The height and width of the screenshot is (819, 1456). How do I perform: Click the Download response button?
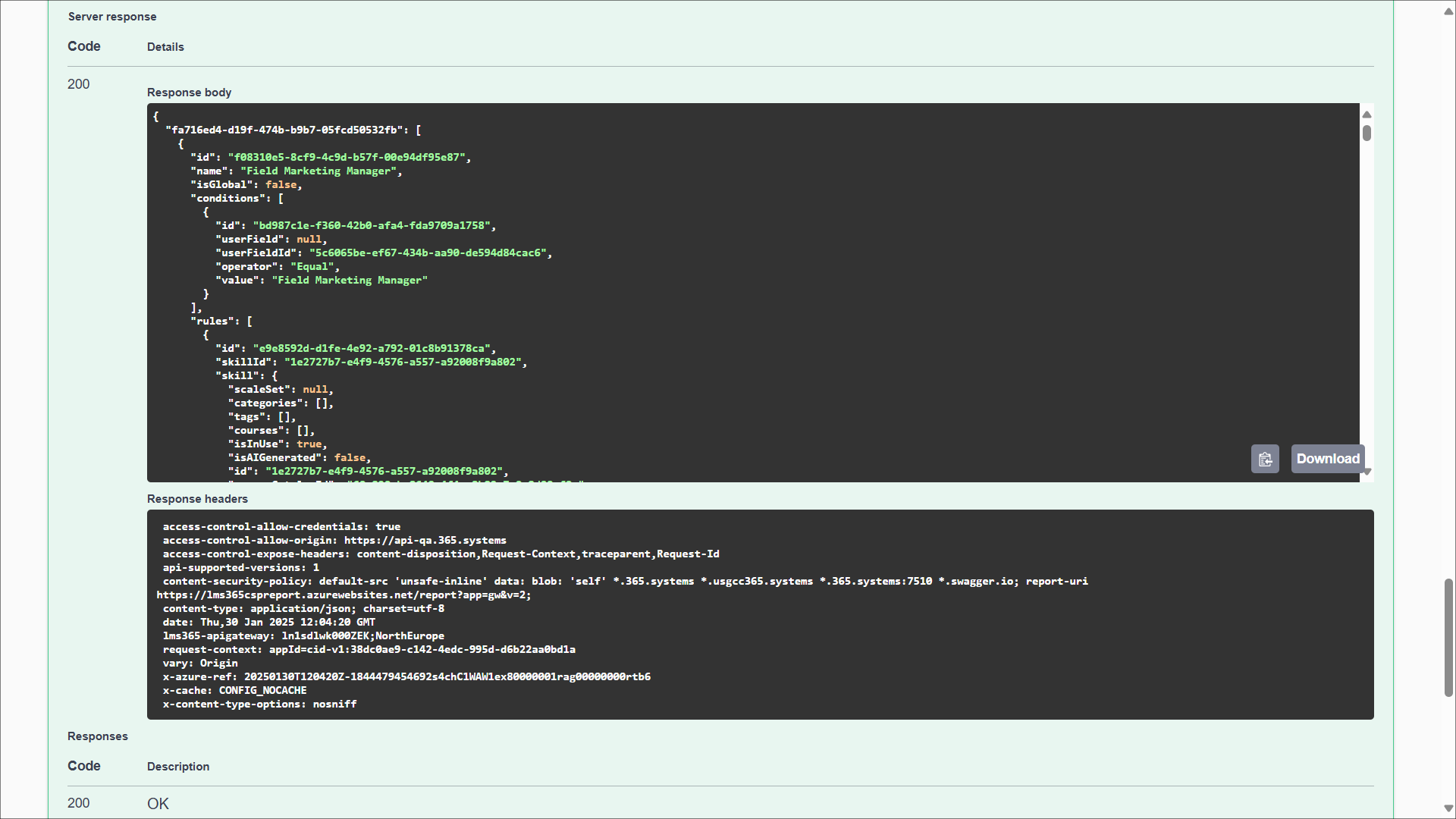(x=1327, y=459)
